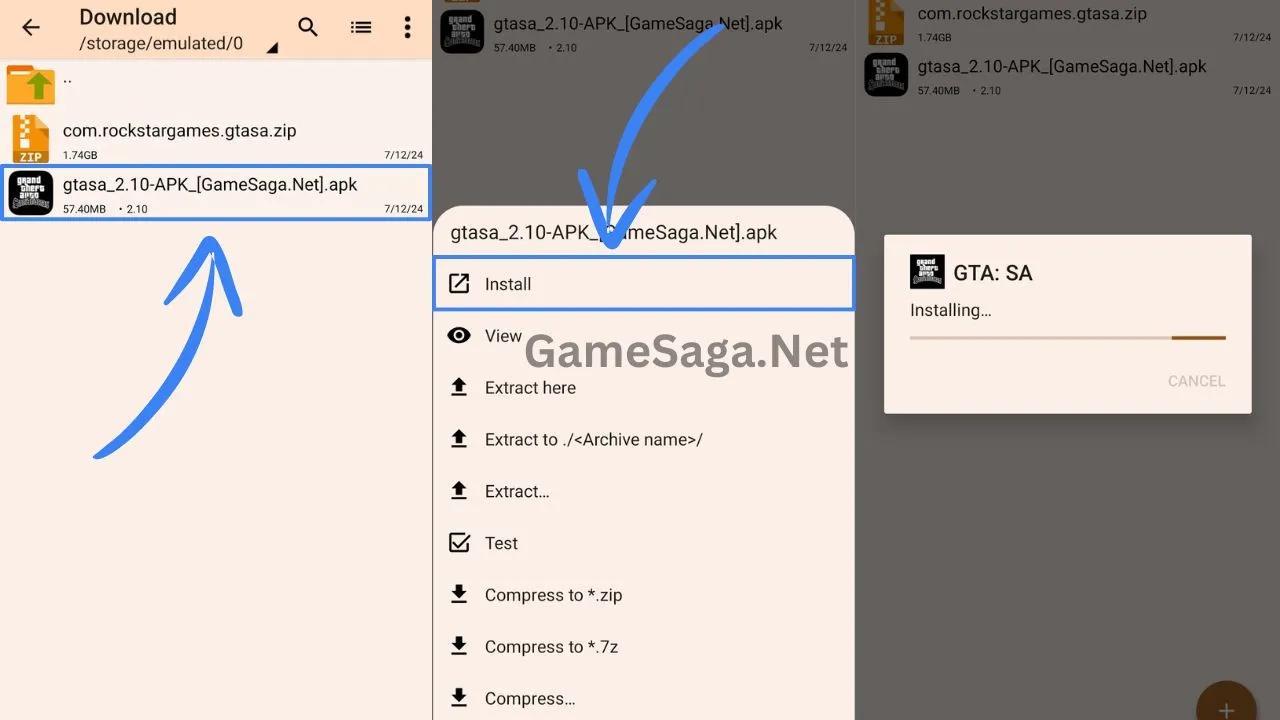1280x720 pixels.
Task: Tap the Install open-external icon
Action: (x=459, y=284)
